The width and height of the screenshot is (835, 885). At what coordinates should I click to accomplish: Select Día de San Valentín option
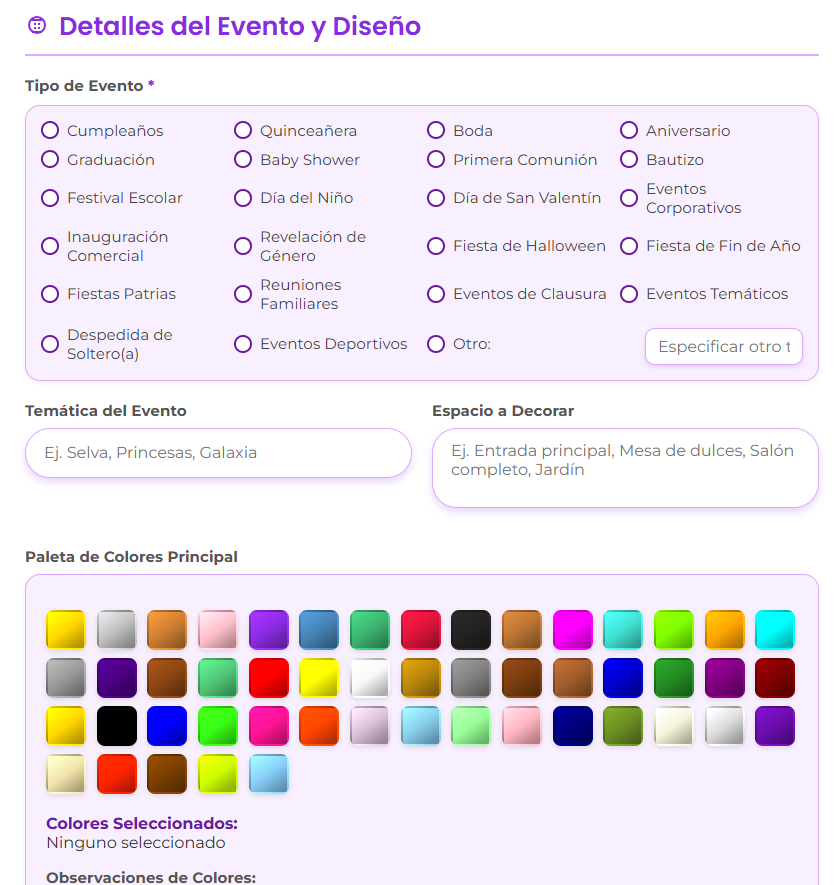tap(436, 198)
